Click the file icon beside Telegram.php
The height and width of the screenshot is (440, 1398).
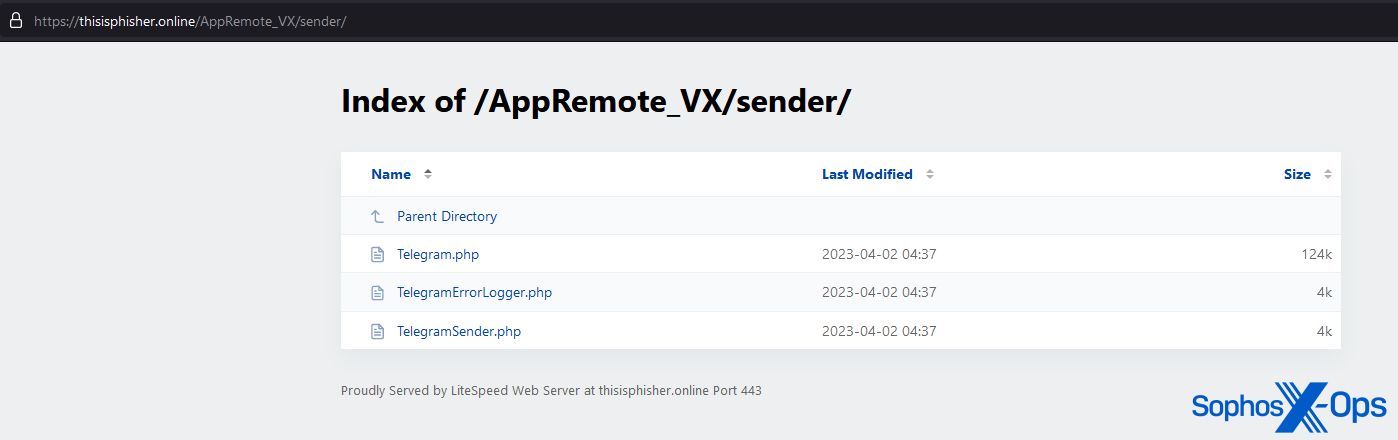pos(377,254)
